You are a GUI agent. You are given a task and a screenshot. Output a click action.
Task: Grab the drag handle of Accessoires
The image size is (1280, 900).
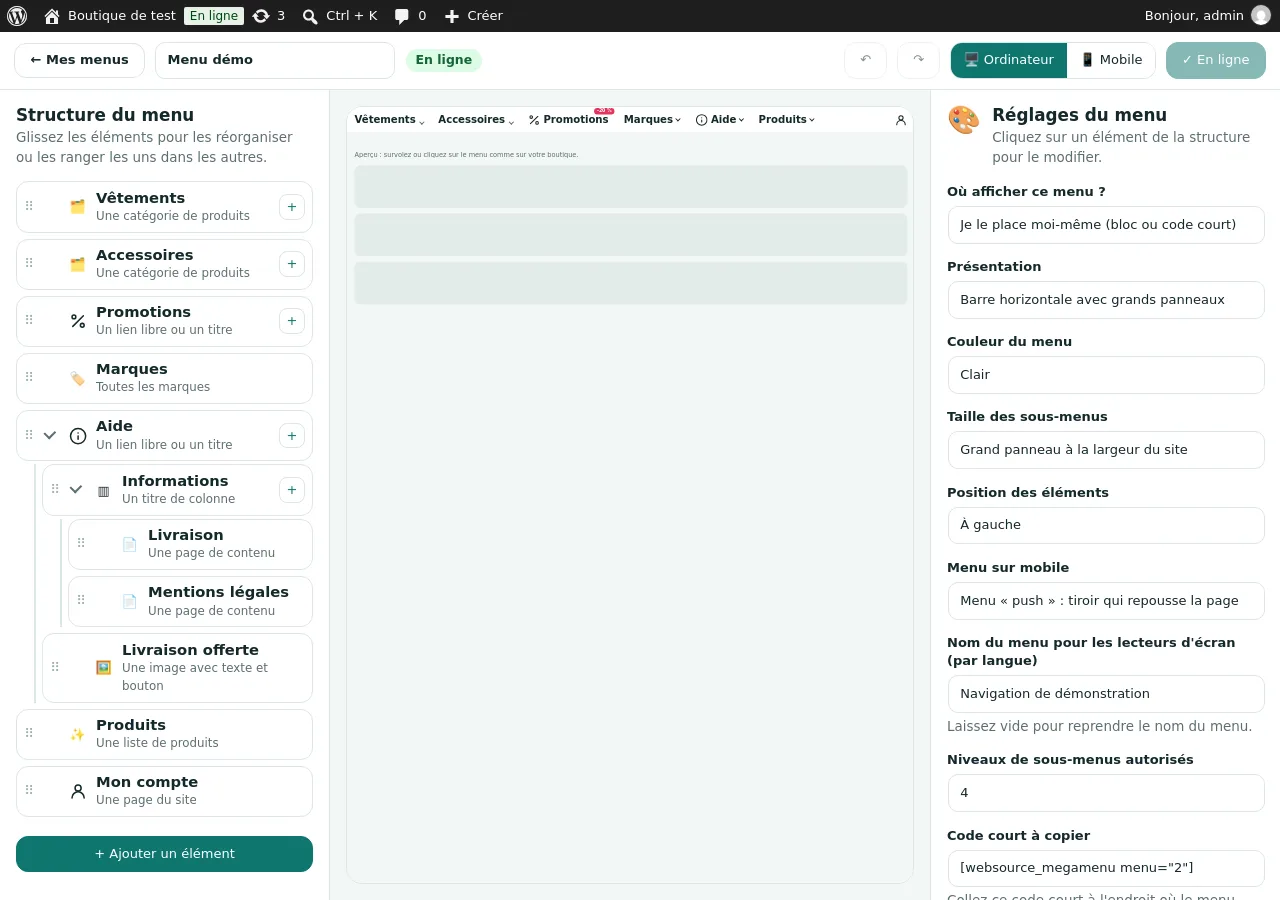point(29,264)
